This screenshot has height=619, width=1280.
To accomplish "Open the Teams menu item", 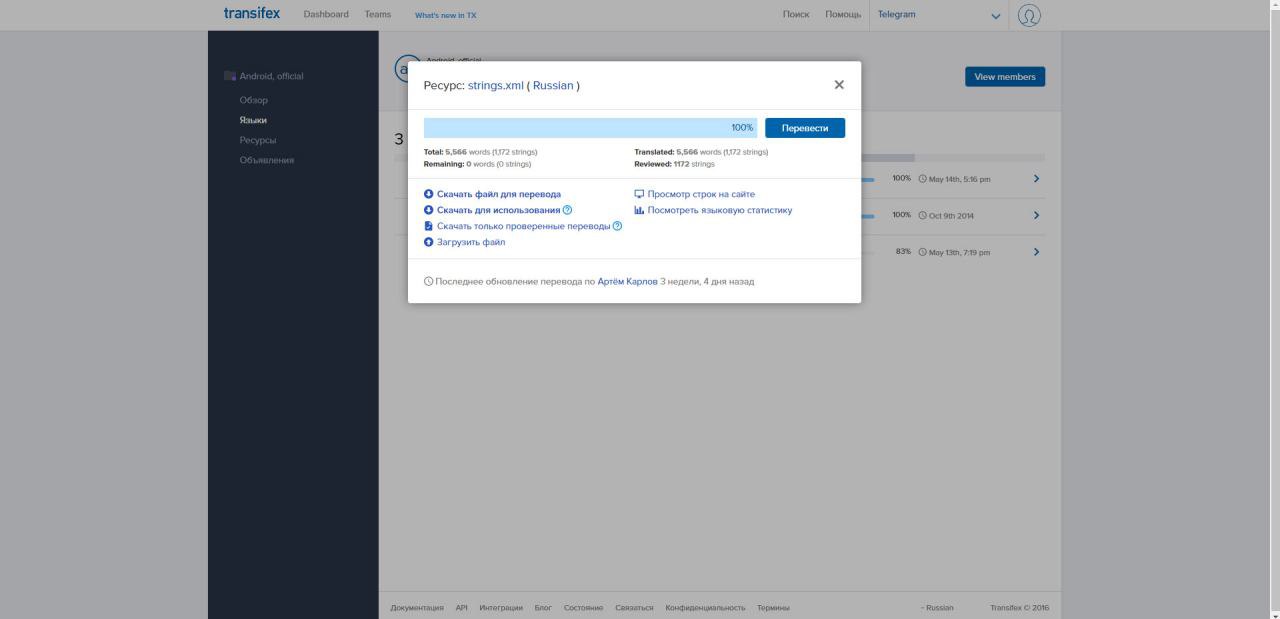I will click(x=378, y=14).
